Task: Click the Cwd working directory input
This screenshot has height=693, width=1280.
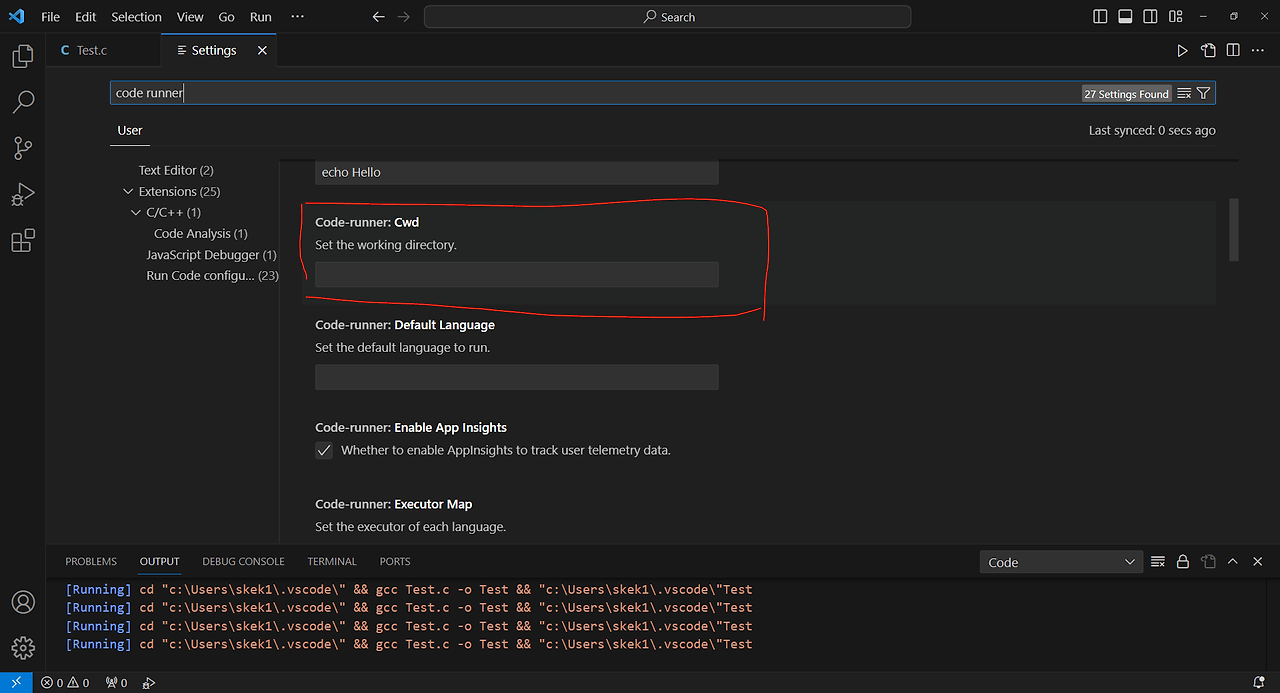Action: click(x=517, y=275)
